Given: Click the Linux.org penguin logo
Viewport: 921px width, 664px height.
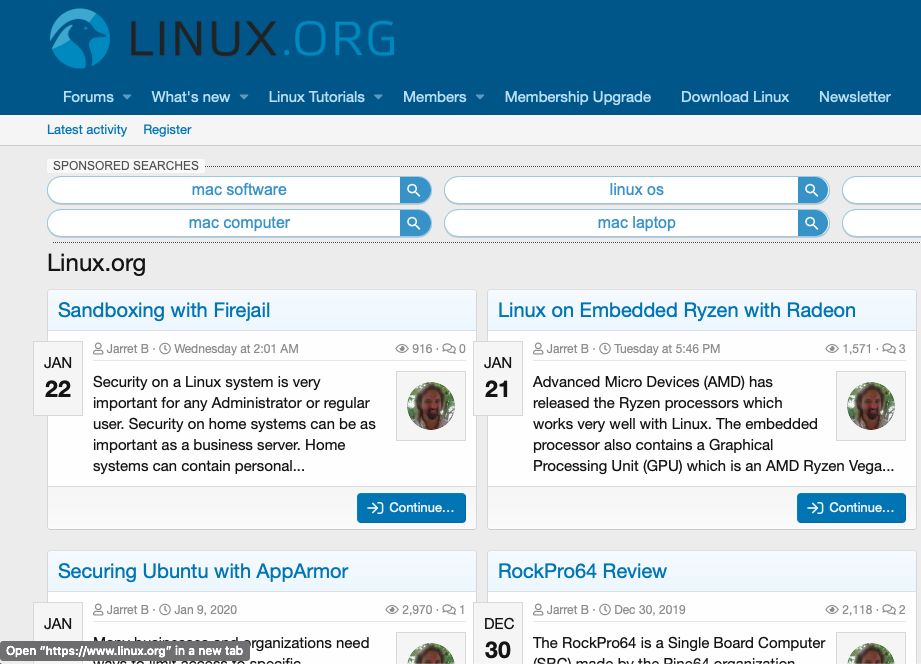Looking at the screenshot, I should tap(80, 38).
